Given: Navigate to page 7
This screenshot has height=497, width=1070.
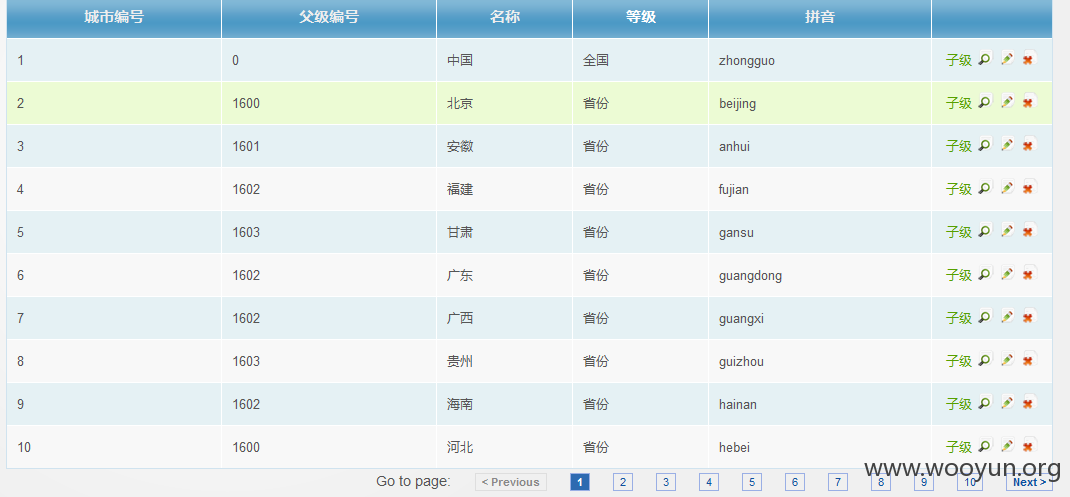Looking at the screenshot, I should [x=837, y=482].
